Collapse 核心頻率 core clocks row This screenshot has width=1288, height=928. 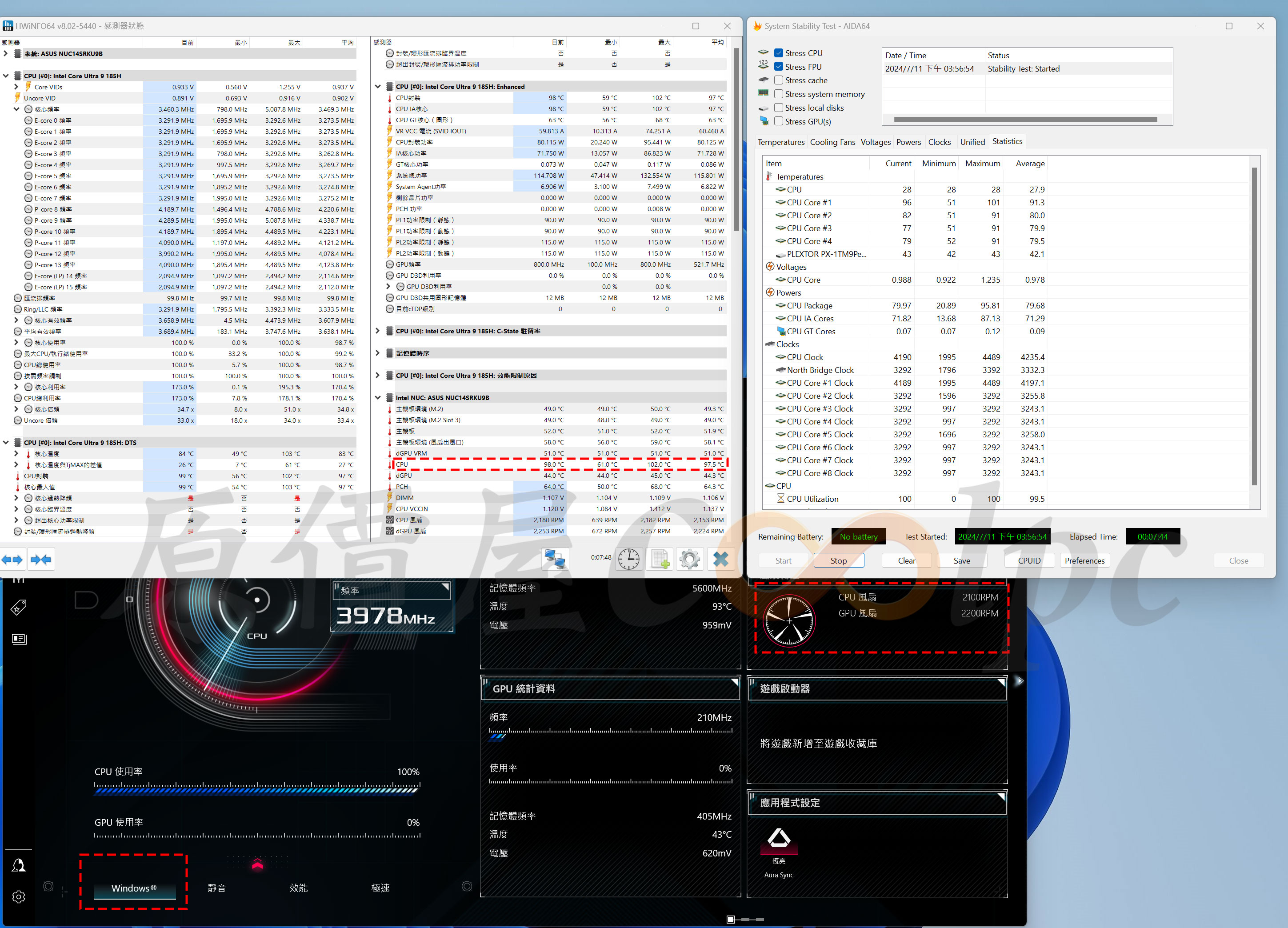pos(16,109)
